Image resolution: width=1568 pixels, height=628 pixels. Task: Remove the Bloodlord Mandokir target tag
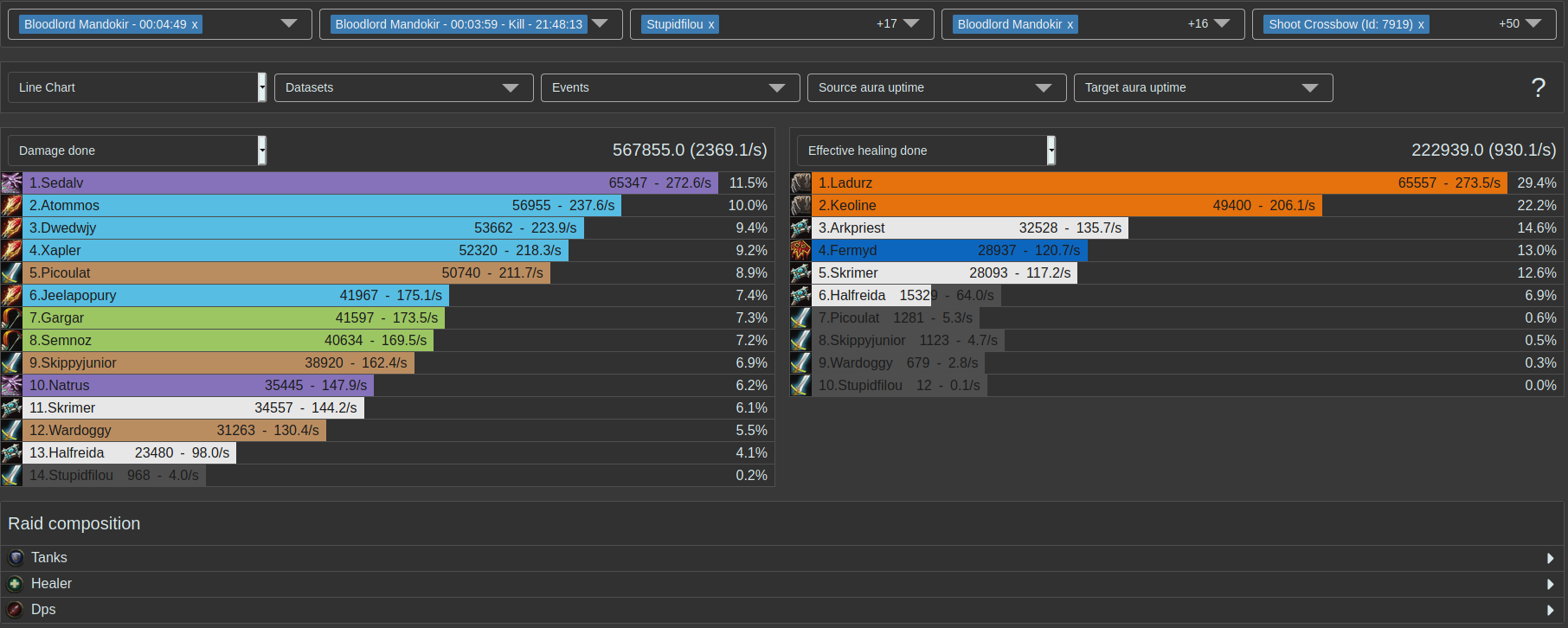click(x=1070, y=24)
